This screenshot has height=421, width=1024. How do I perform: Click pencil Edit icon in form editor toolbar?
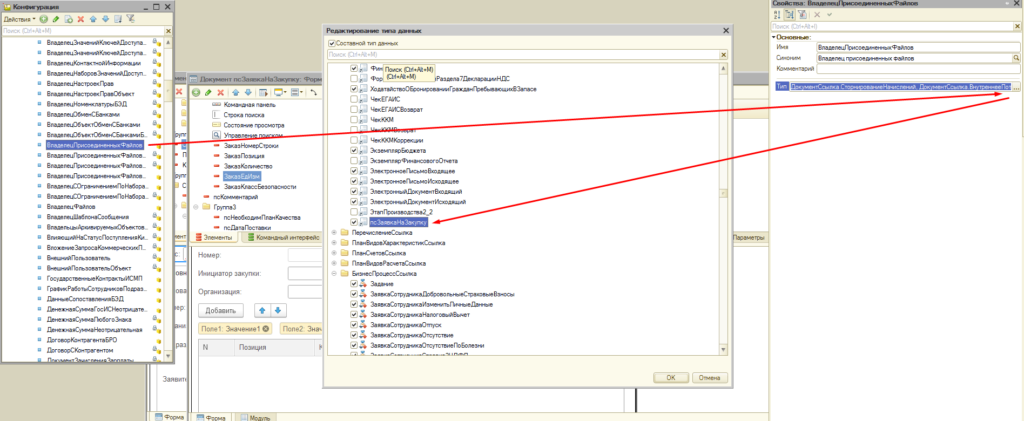[208, 93]
